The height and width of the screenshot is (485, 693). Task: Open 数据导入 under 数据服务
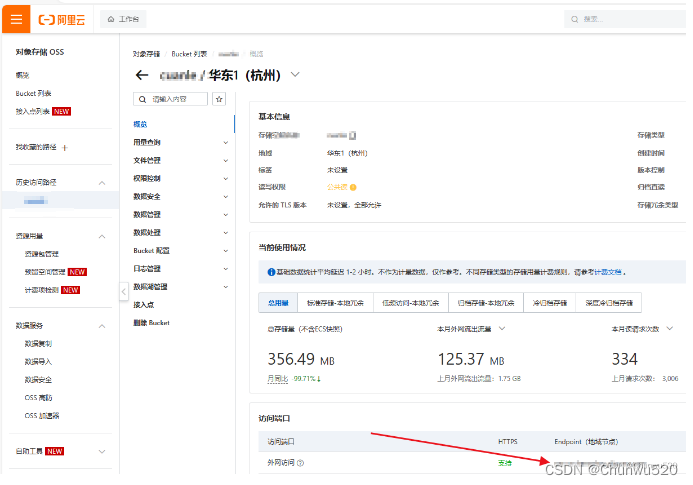click(x=38, y=362)
